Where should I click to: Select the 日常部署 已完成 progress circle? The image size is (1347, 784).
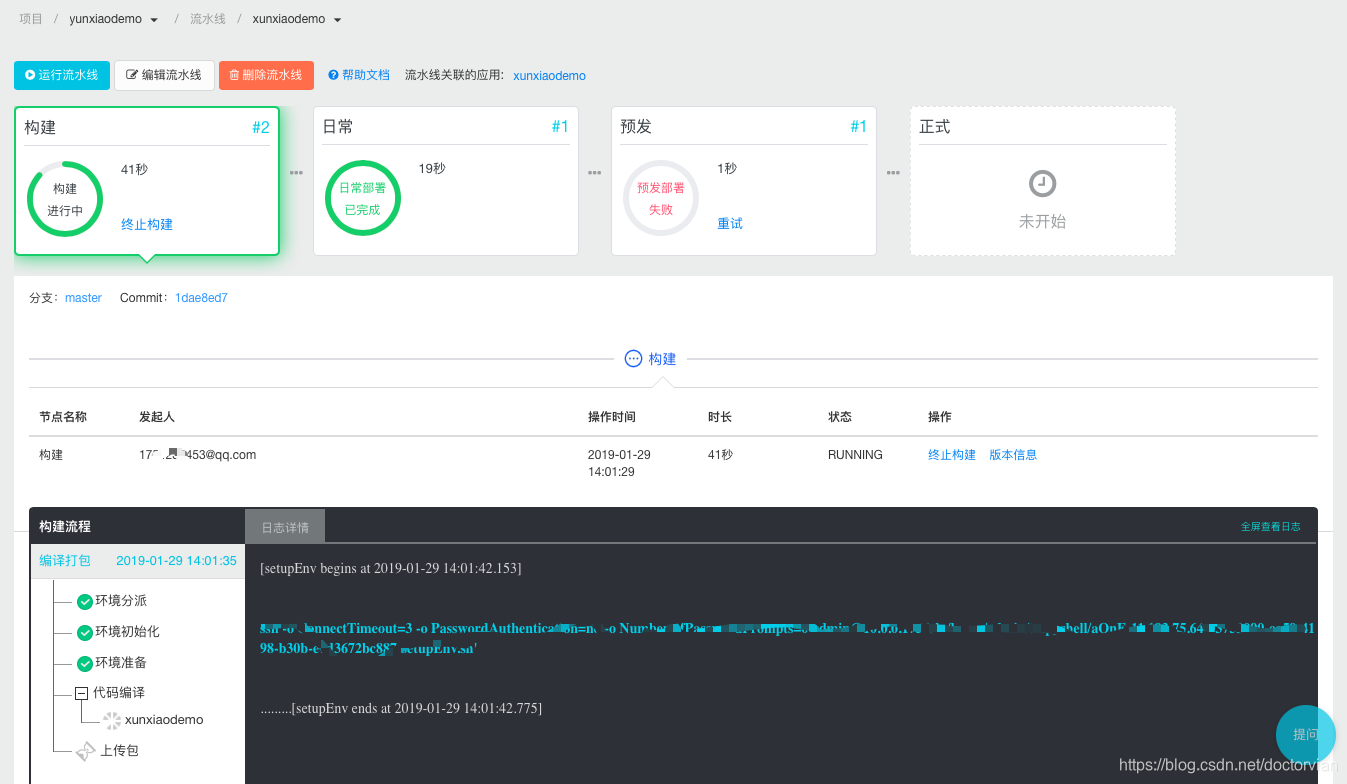362,198
